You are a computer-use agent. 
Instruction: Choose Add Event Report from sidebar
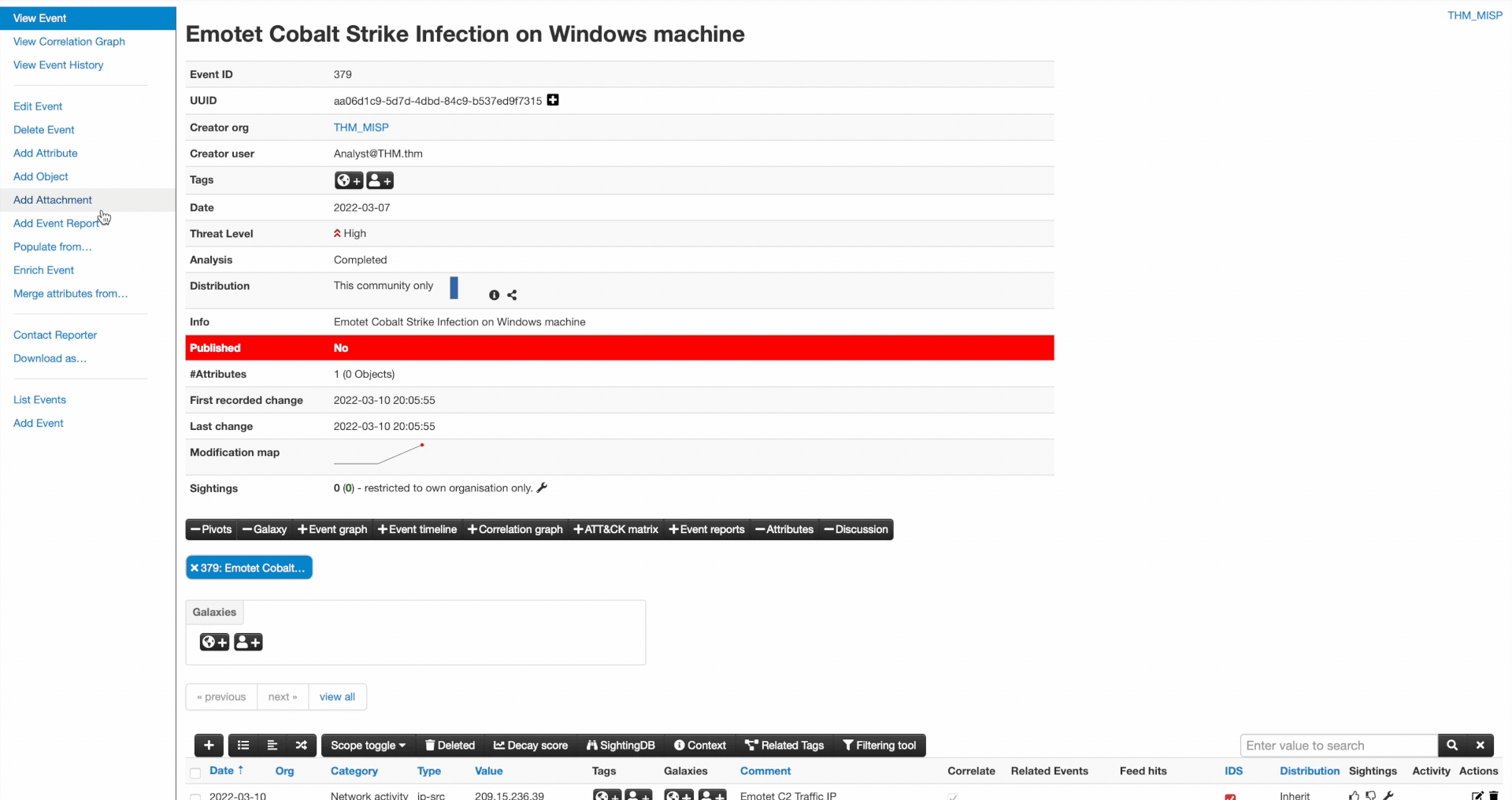57,224
